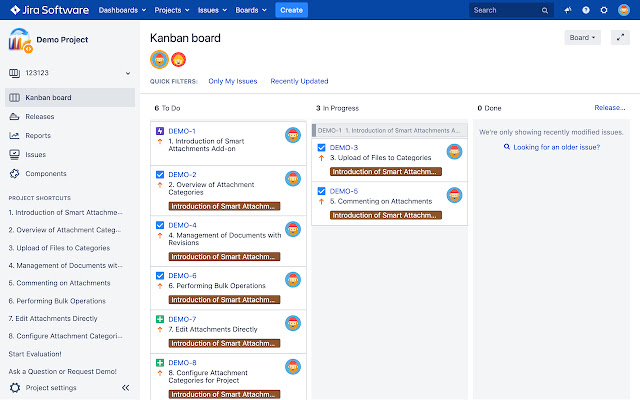
Task: Open the Projects dropdown menu
Action: tap(172, 10)
